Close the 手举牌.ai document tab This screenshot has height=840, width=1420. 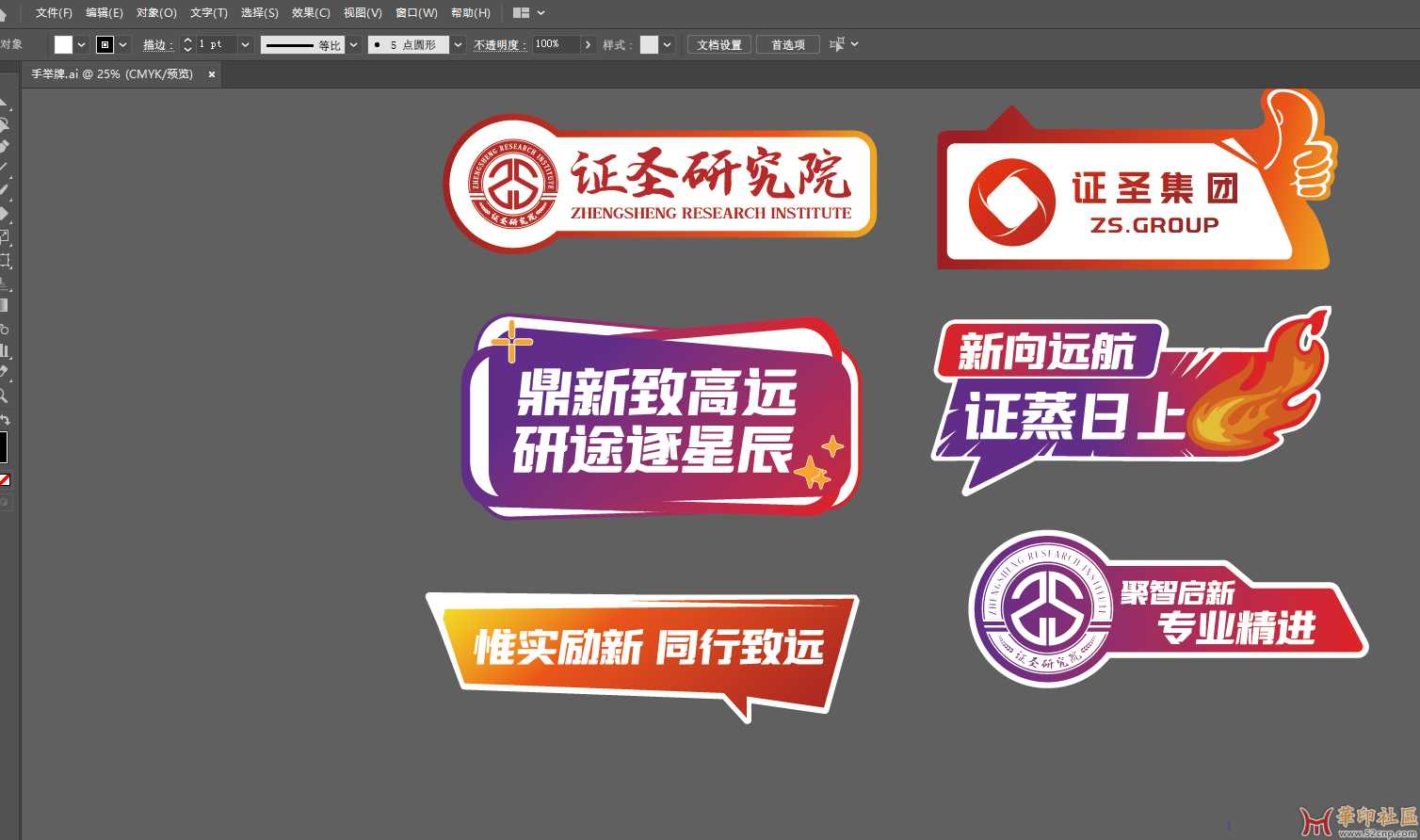(x=212, y=74)
